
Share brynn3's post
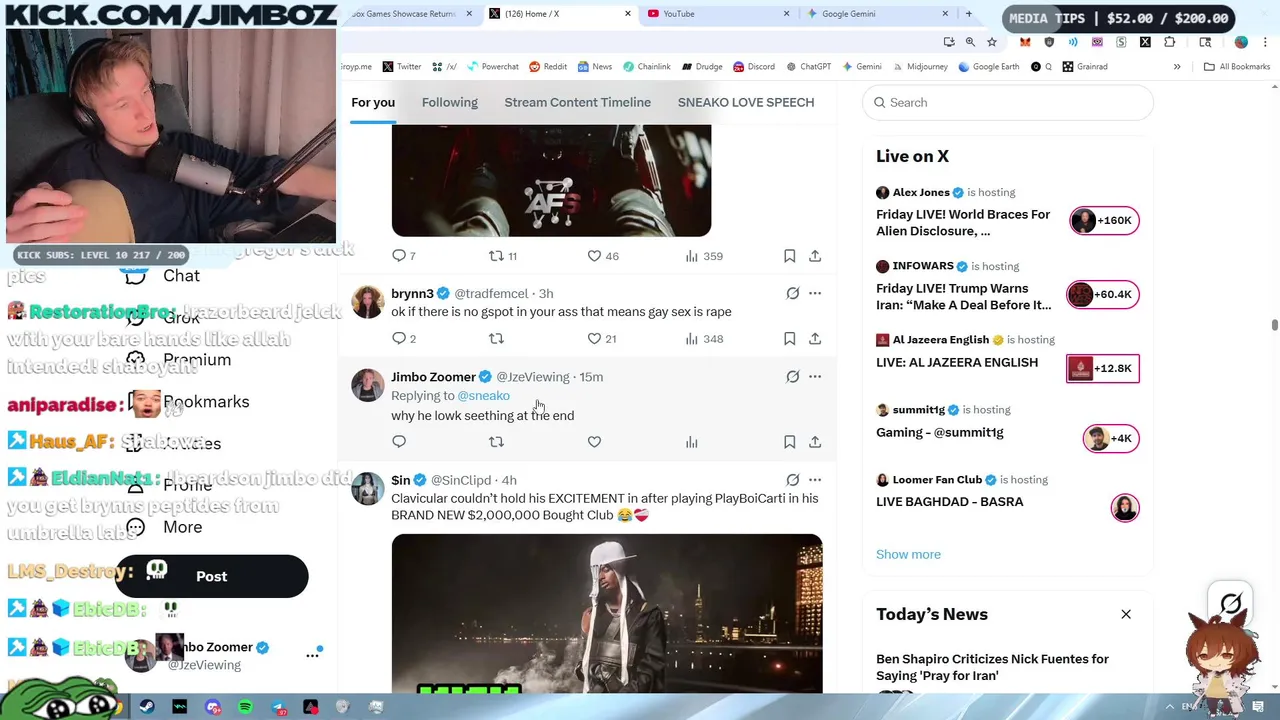[x=815, y=339]
